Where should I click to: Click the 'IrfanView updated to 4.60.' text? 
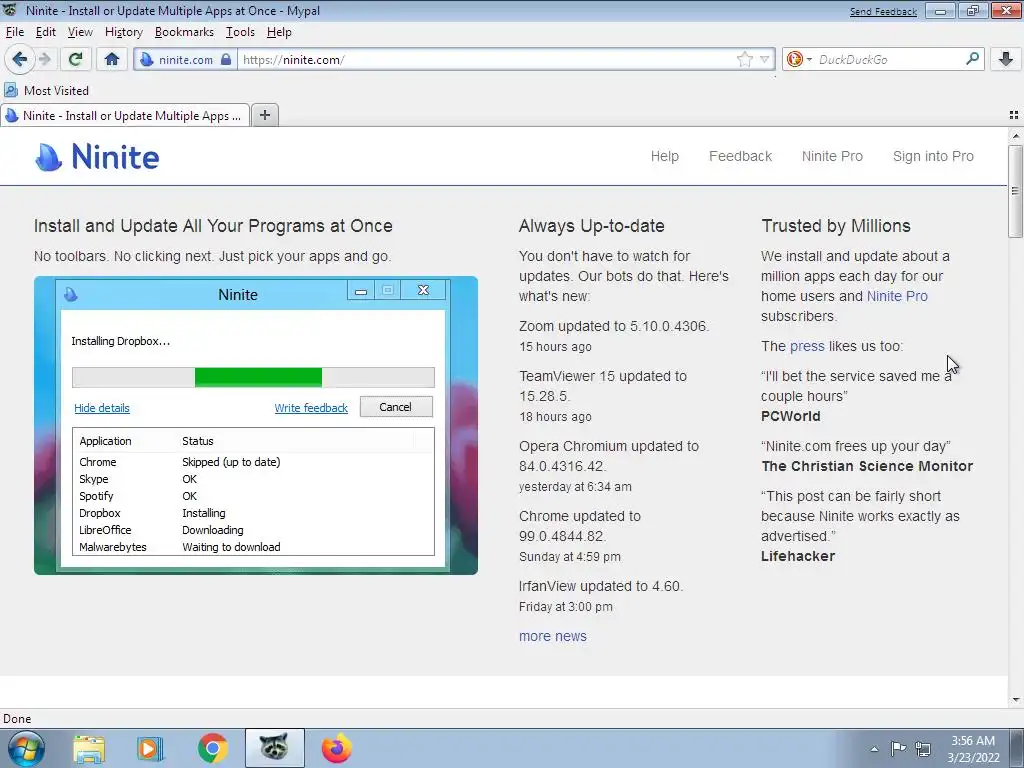[x=601, y=586]
